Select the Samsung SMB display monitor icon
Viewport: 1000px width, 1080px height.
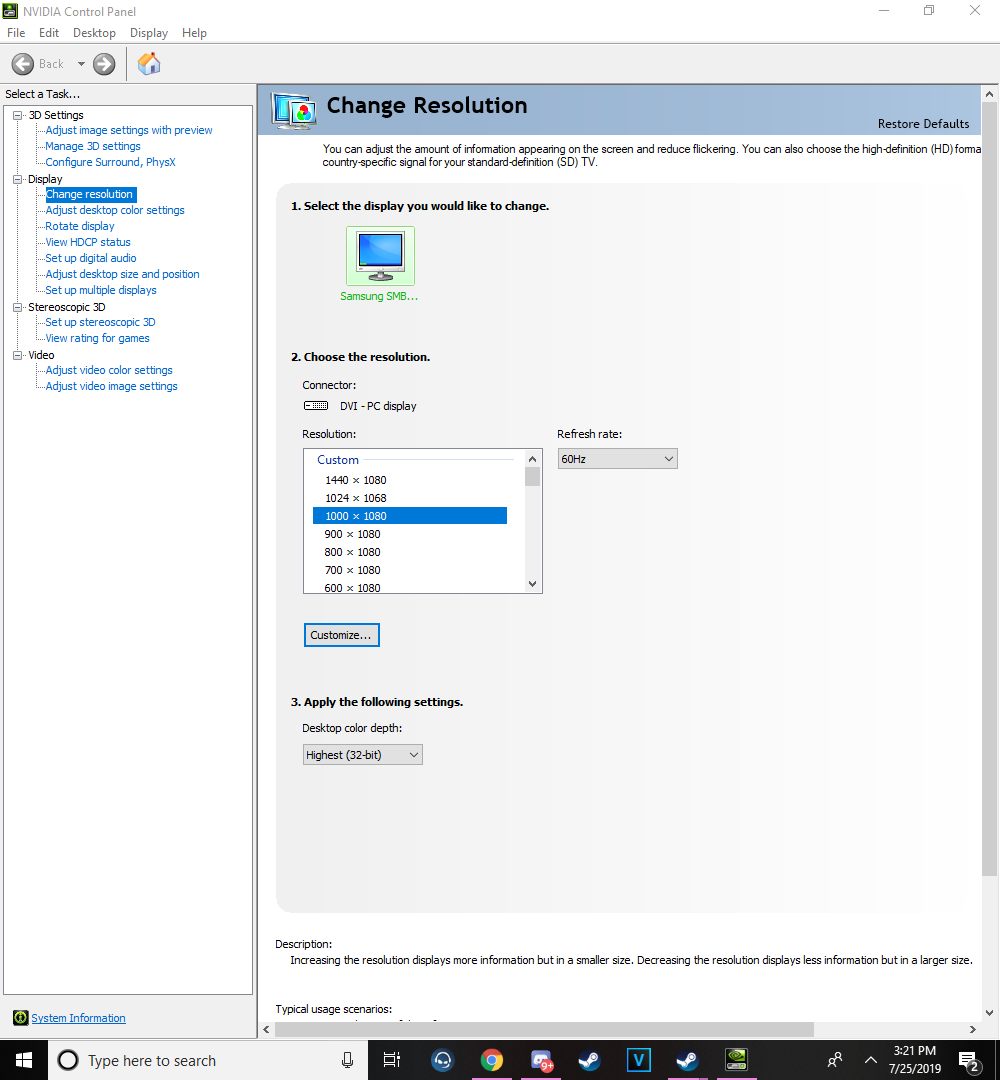coord(380,256)
